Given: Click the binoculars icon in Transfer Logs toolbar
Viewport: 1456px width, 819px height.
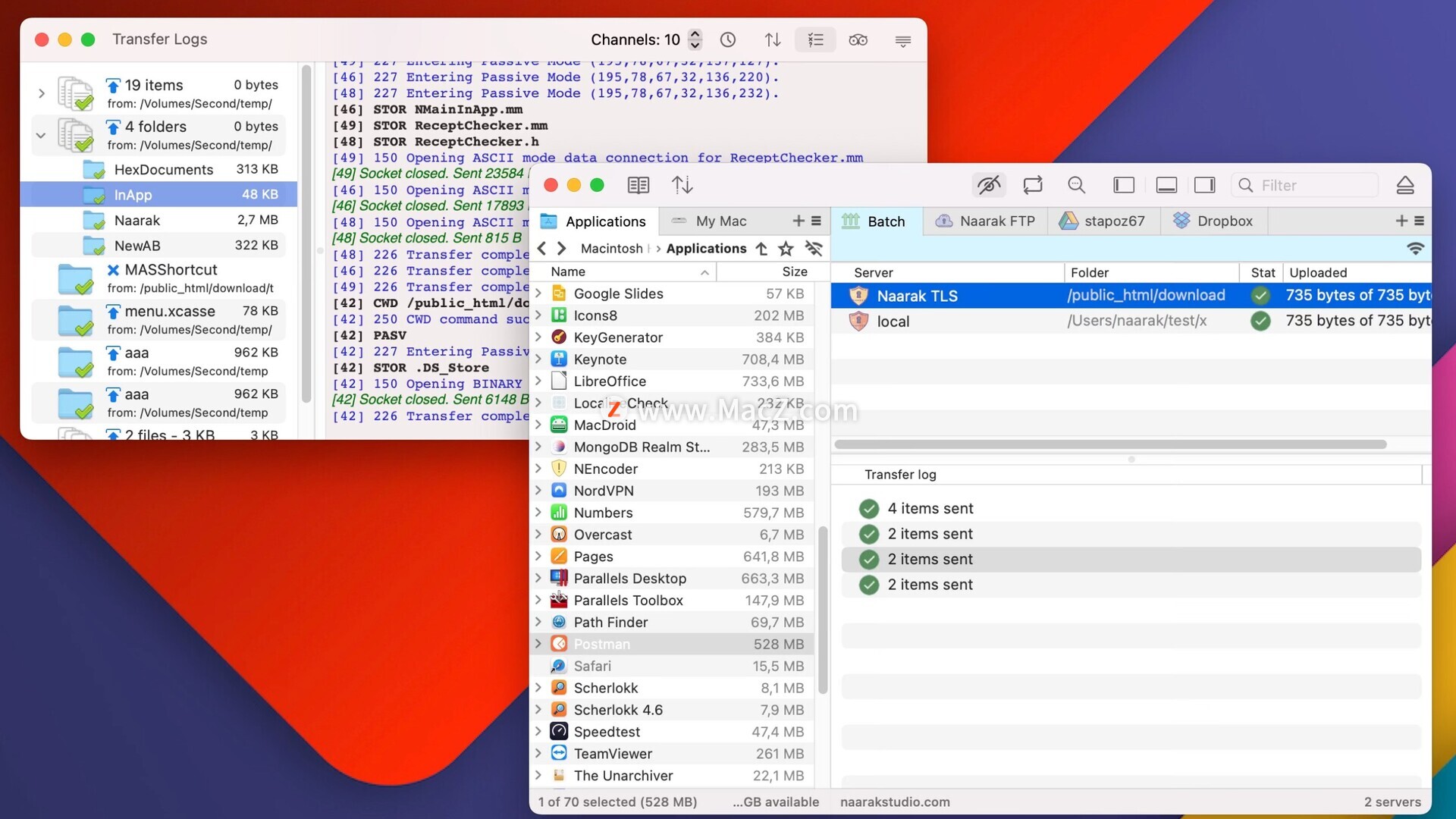Looking at the screenshot, I should (858, 39).
